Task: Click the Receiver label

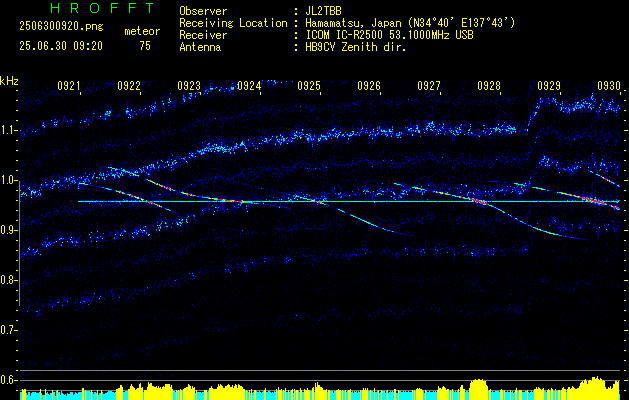Action: tap(203, 35)
